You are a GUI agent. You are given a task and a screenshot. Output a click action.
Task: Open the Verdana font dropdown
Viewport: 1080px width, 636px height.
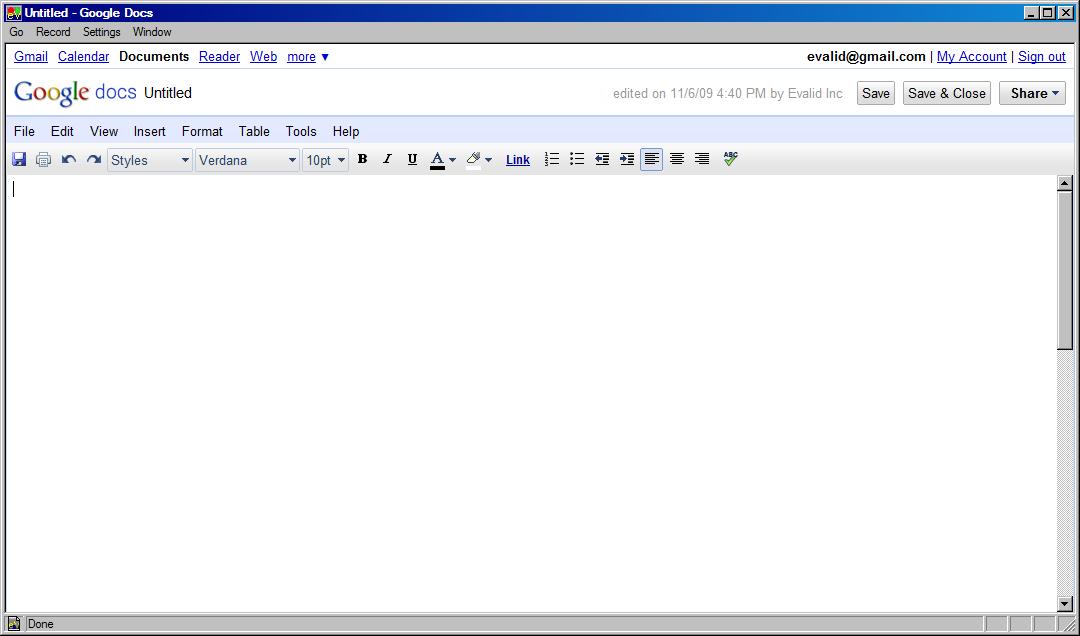[x=247, y=161]
